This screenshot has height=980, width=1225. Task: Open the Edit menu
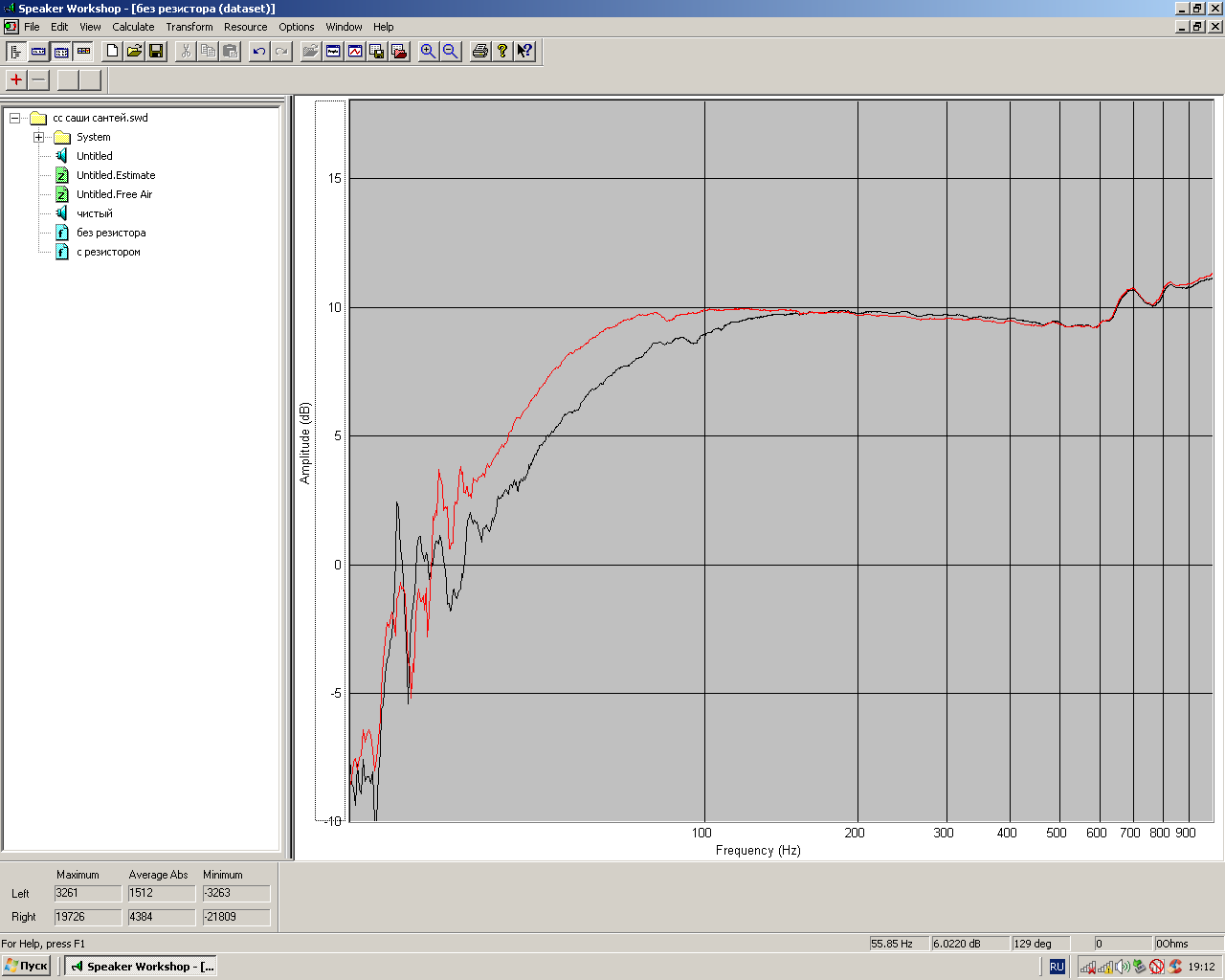(x=59, y=27)
